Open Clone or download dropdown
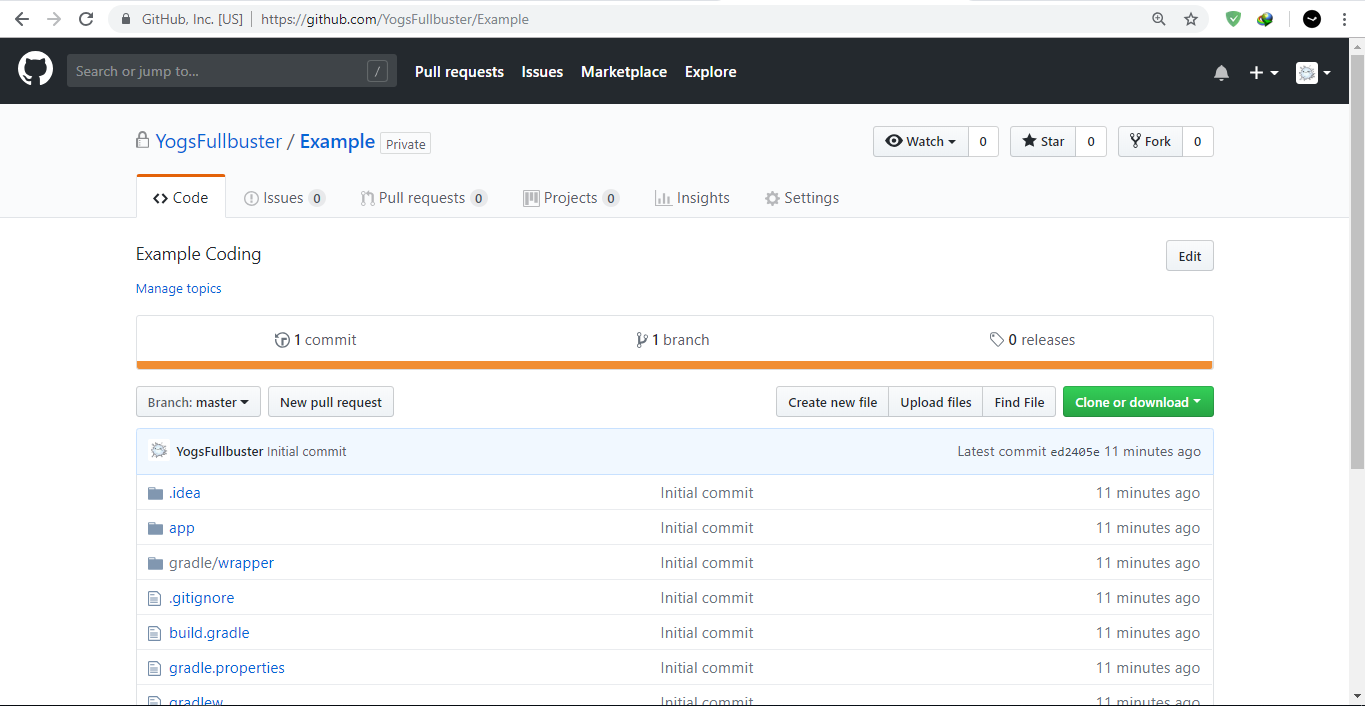Image resolution: width=1365 pixels, height=706 pixels. (1137, 402)
